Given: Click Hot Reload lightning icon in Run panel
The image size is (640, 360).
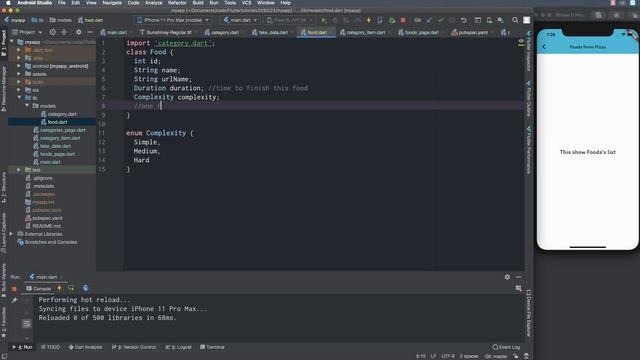Looking at the screenshot, I should (59, 288).
